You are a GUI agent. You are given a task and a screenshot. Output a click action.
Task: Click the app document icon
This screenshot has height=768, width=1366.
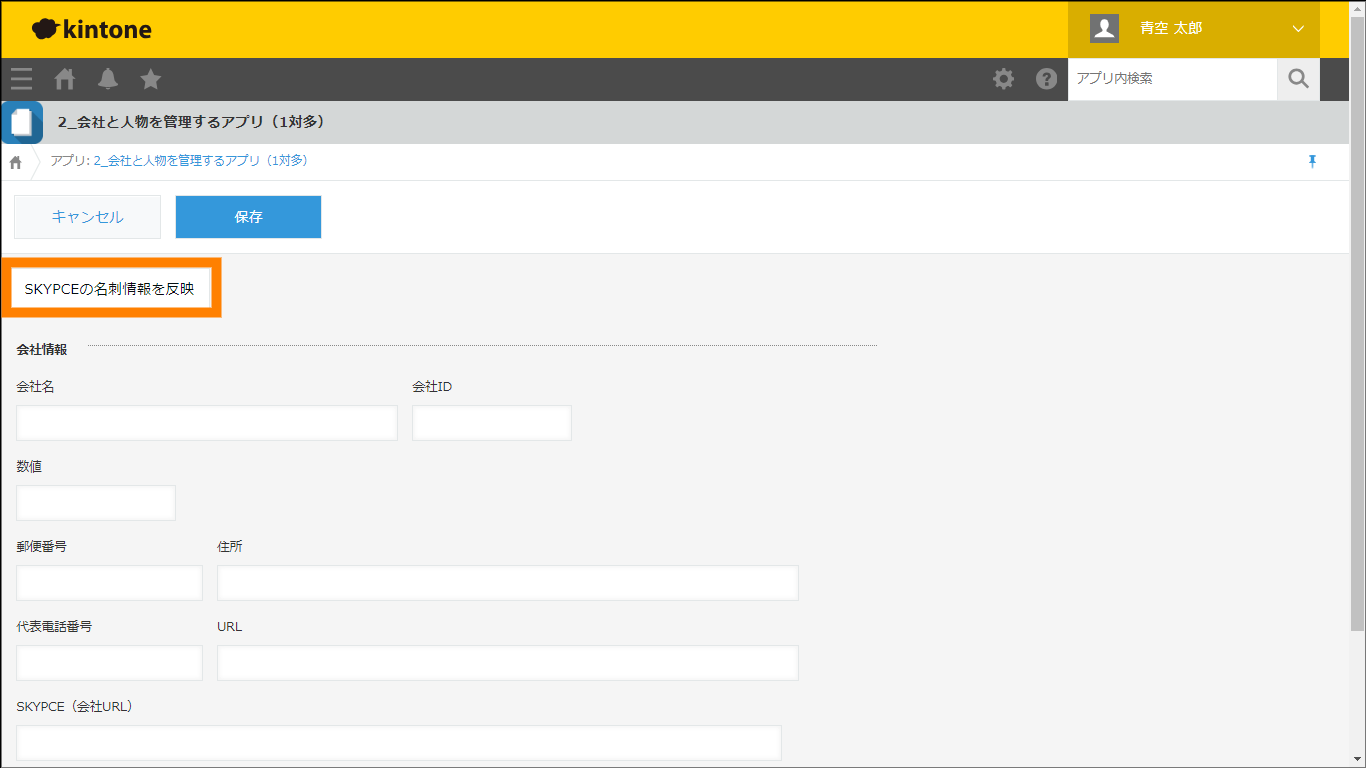[x=22, y=123]
